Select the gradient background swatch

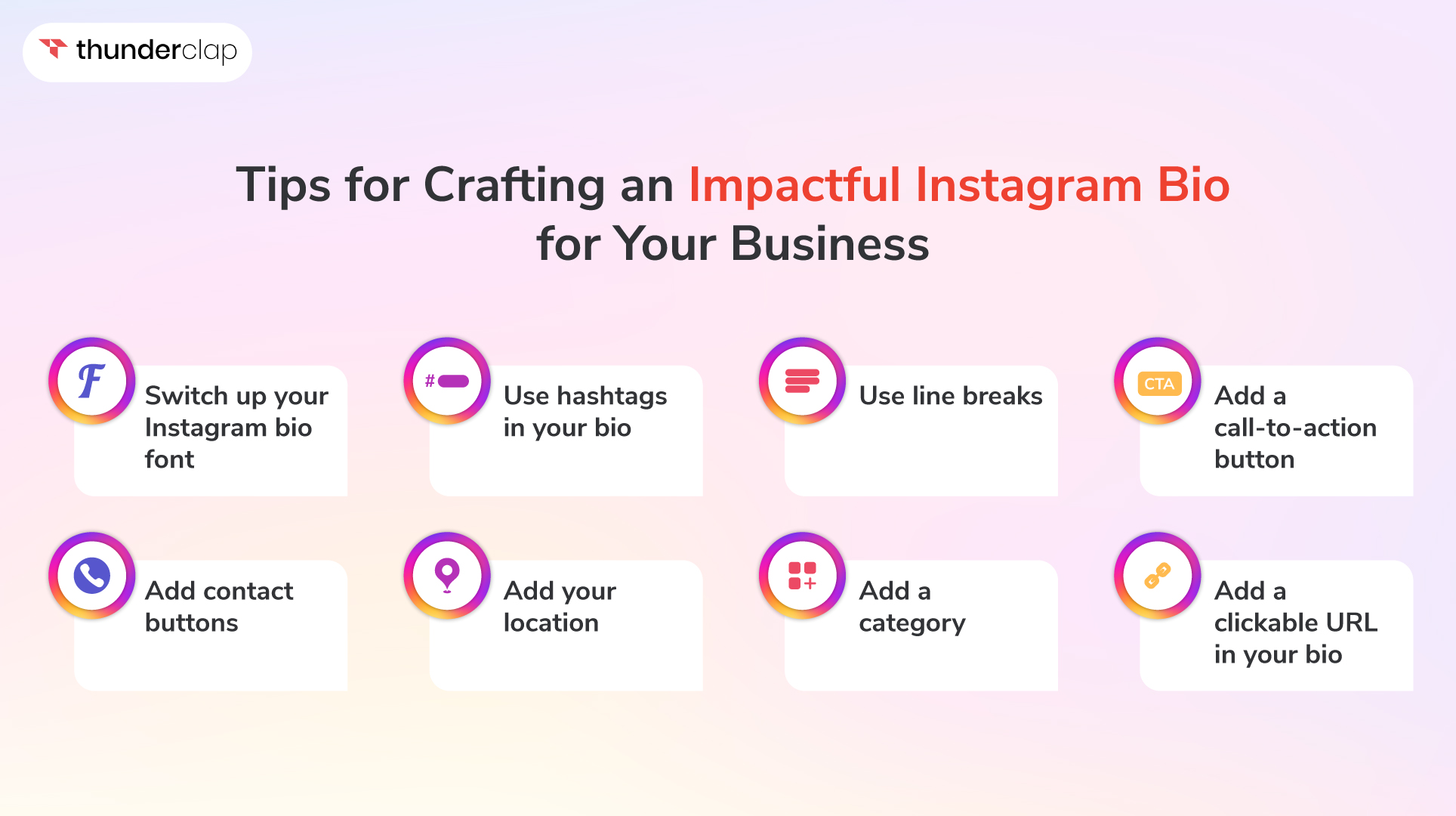click(728, 408)
